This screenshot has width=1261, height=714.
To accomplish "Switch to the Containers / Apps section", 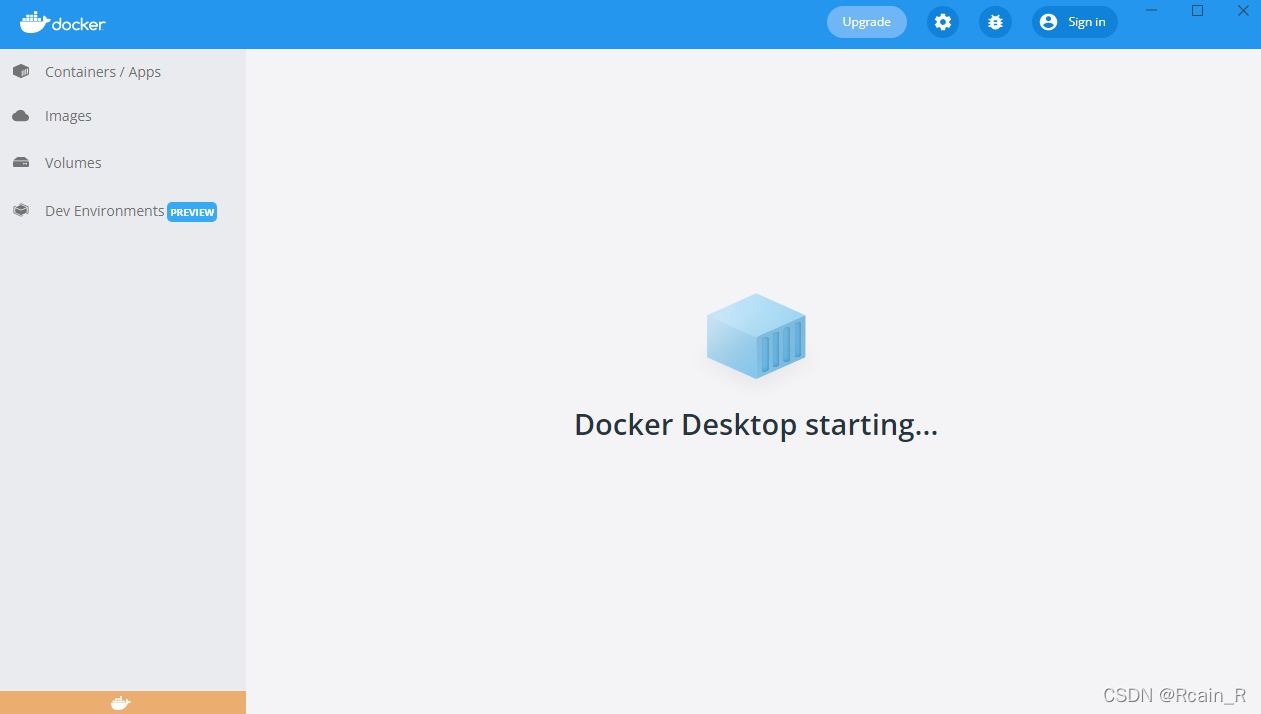I will (x=102, y=71).
